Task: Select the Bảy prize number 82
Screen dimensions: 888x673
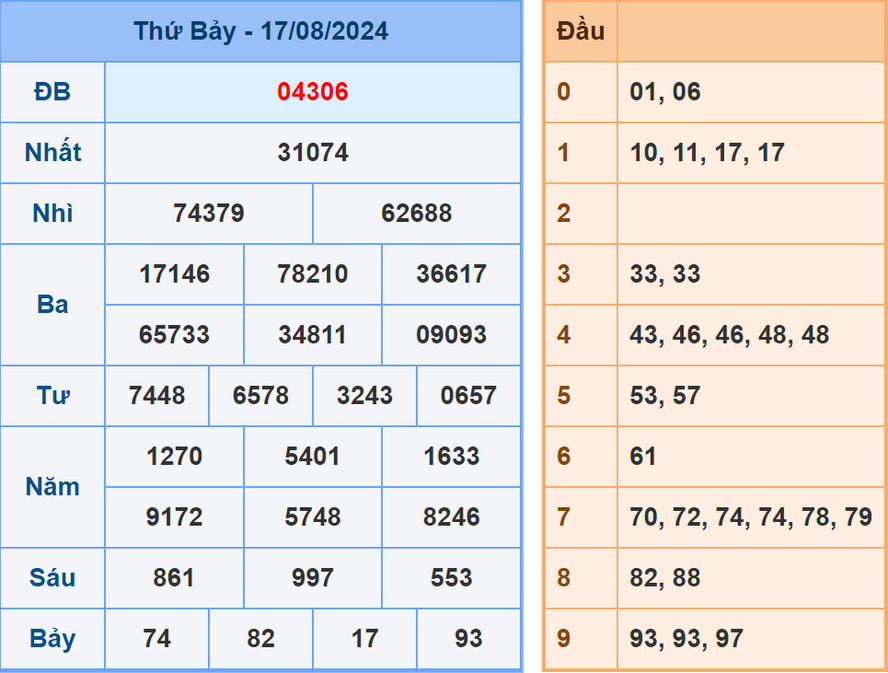Action: tap(260, 638)
